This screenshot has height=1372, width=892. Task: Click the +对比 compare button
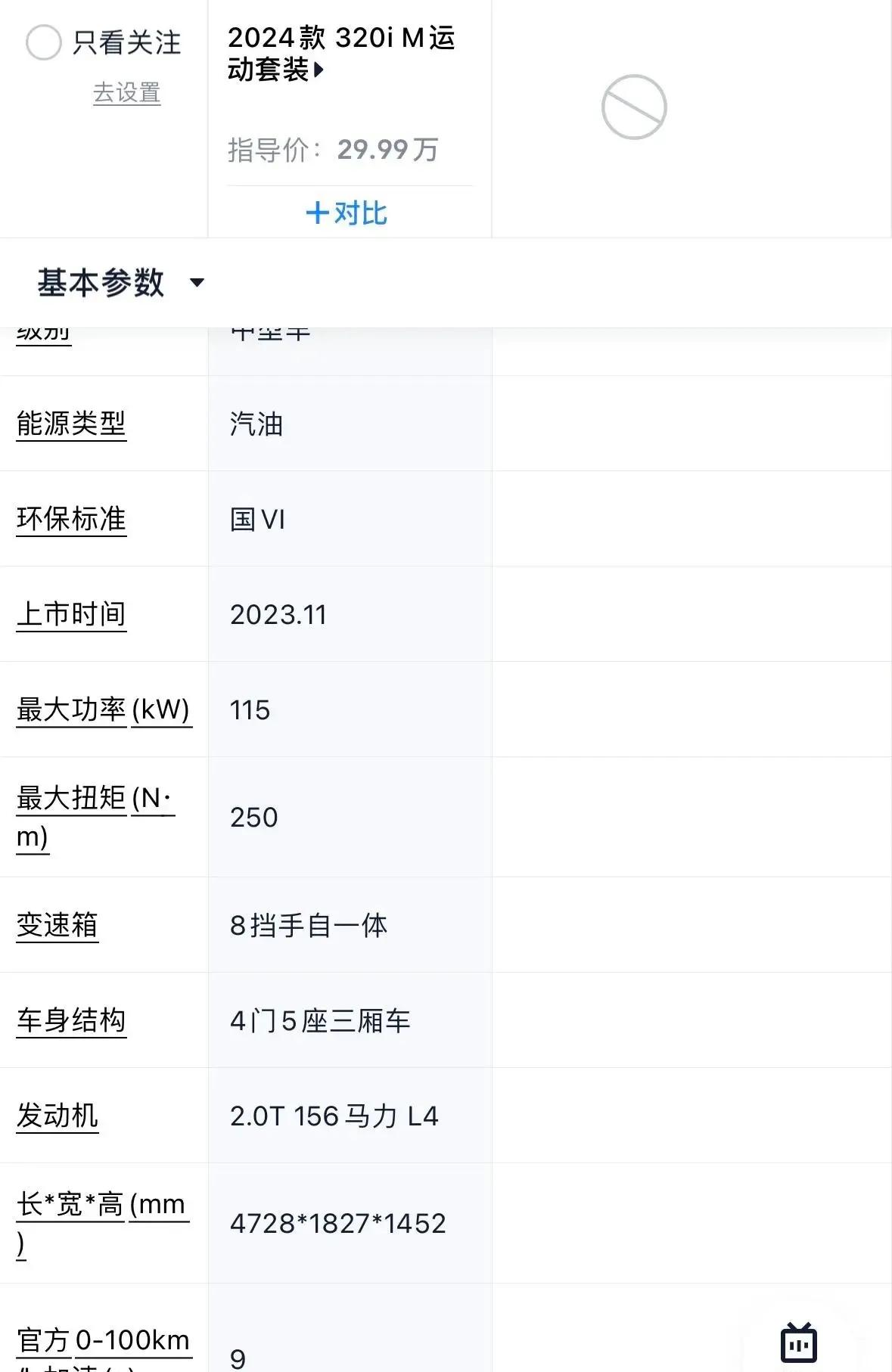[347, 213]
